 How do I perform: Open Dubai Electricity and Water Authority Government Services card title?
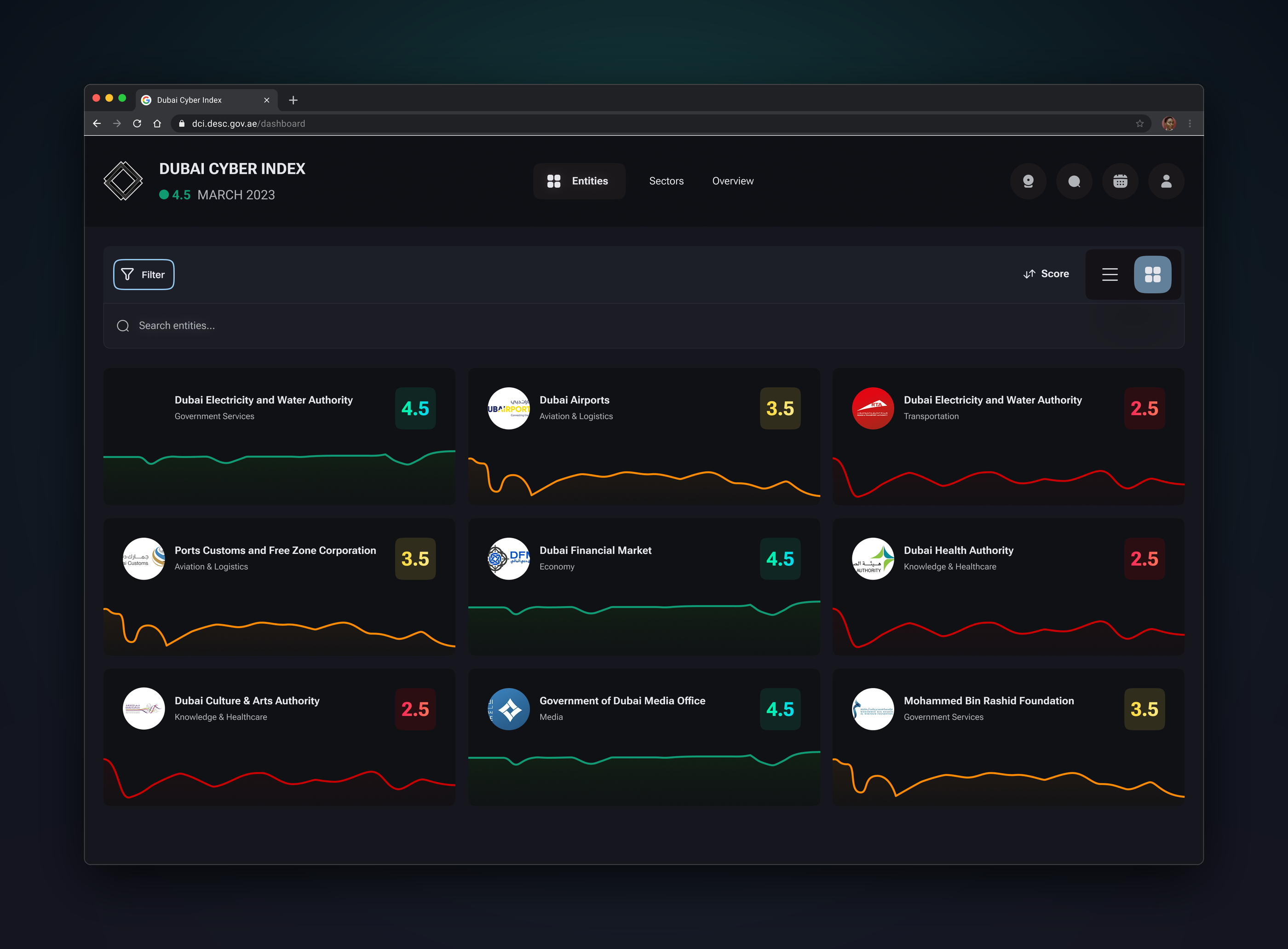click(x=264, y=400)
